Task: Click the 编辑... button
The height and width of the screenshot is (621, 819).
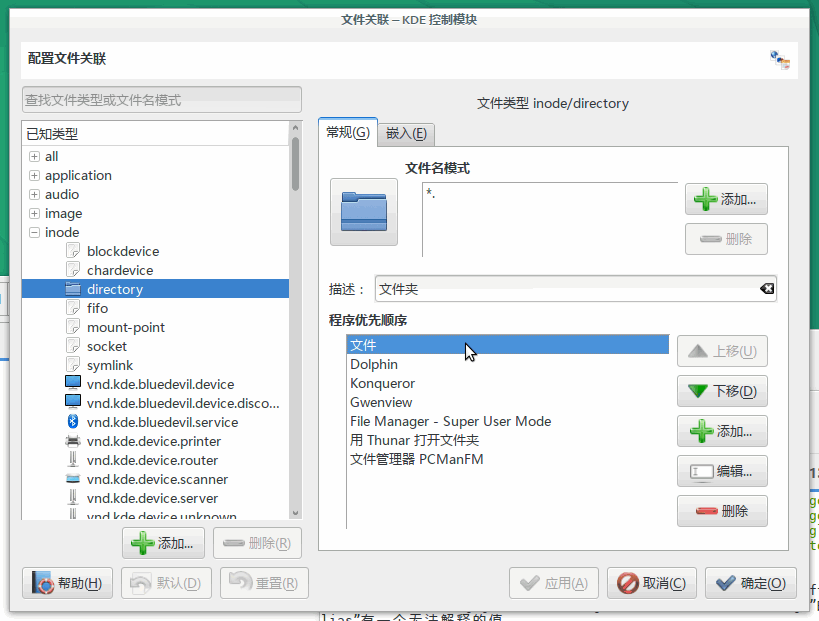Action: point(722,471)
